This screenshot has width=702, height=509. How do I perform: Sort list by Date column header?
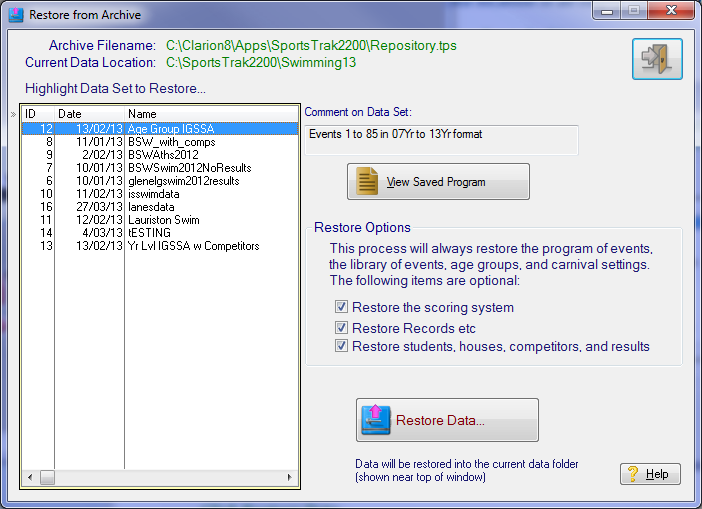(x=90, y=114)
